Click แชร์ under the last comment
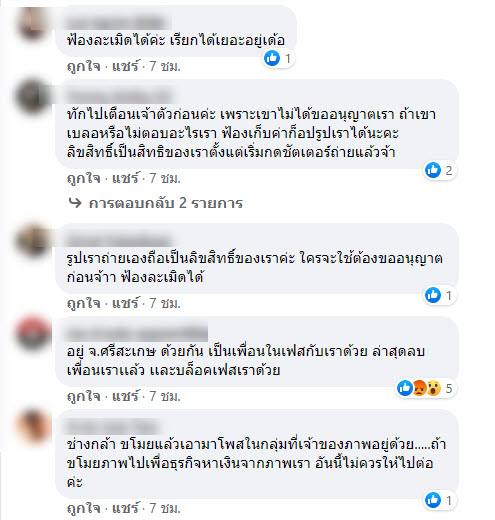495x520 pixels. pos(125,508)
